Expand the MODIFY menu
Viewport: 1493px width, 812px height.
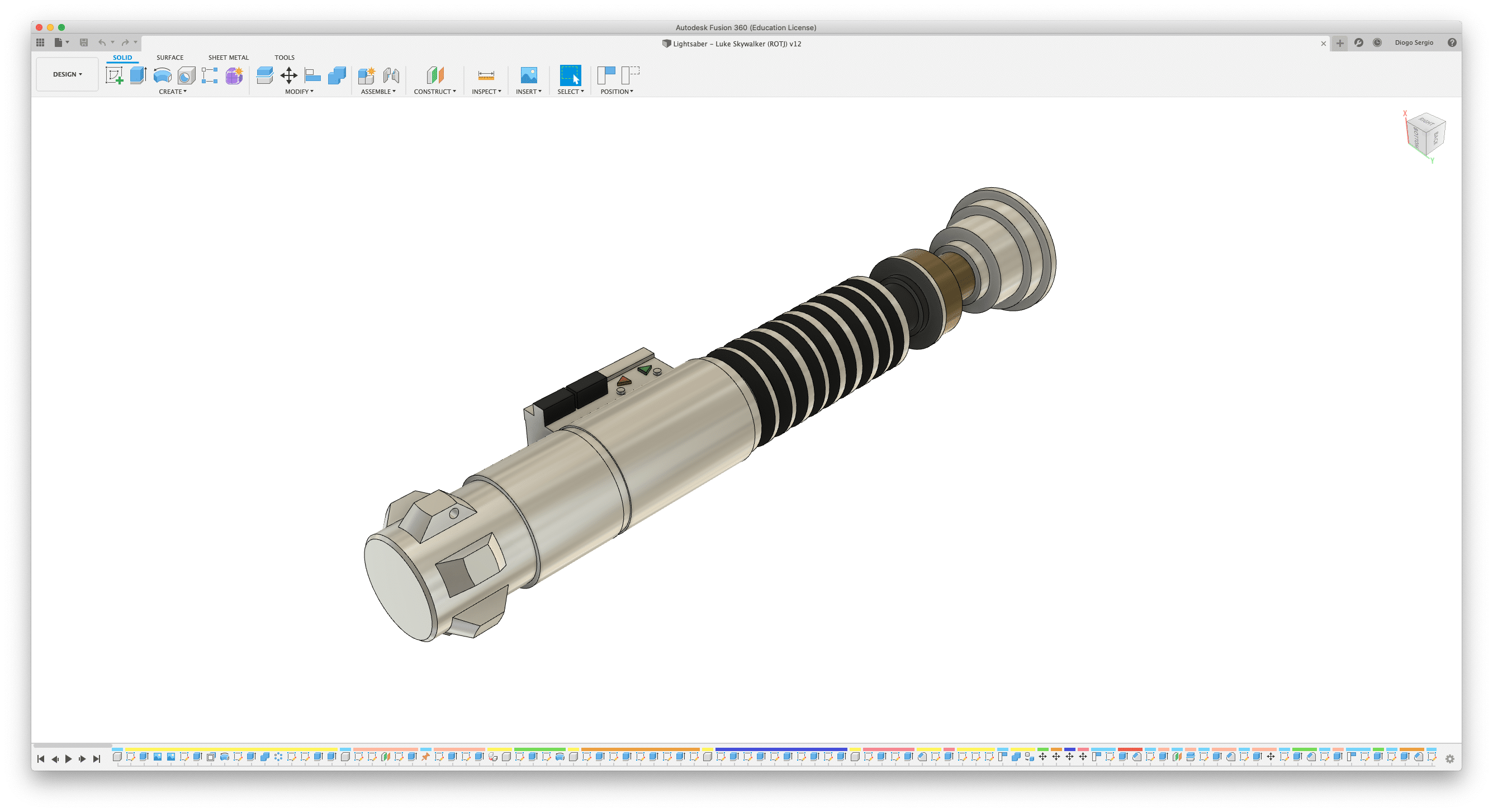(x=299, y=92)
